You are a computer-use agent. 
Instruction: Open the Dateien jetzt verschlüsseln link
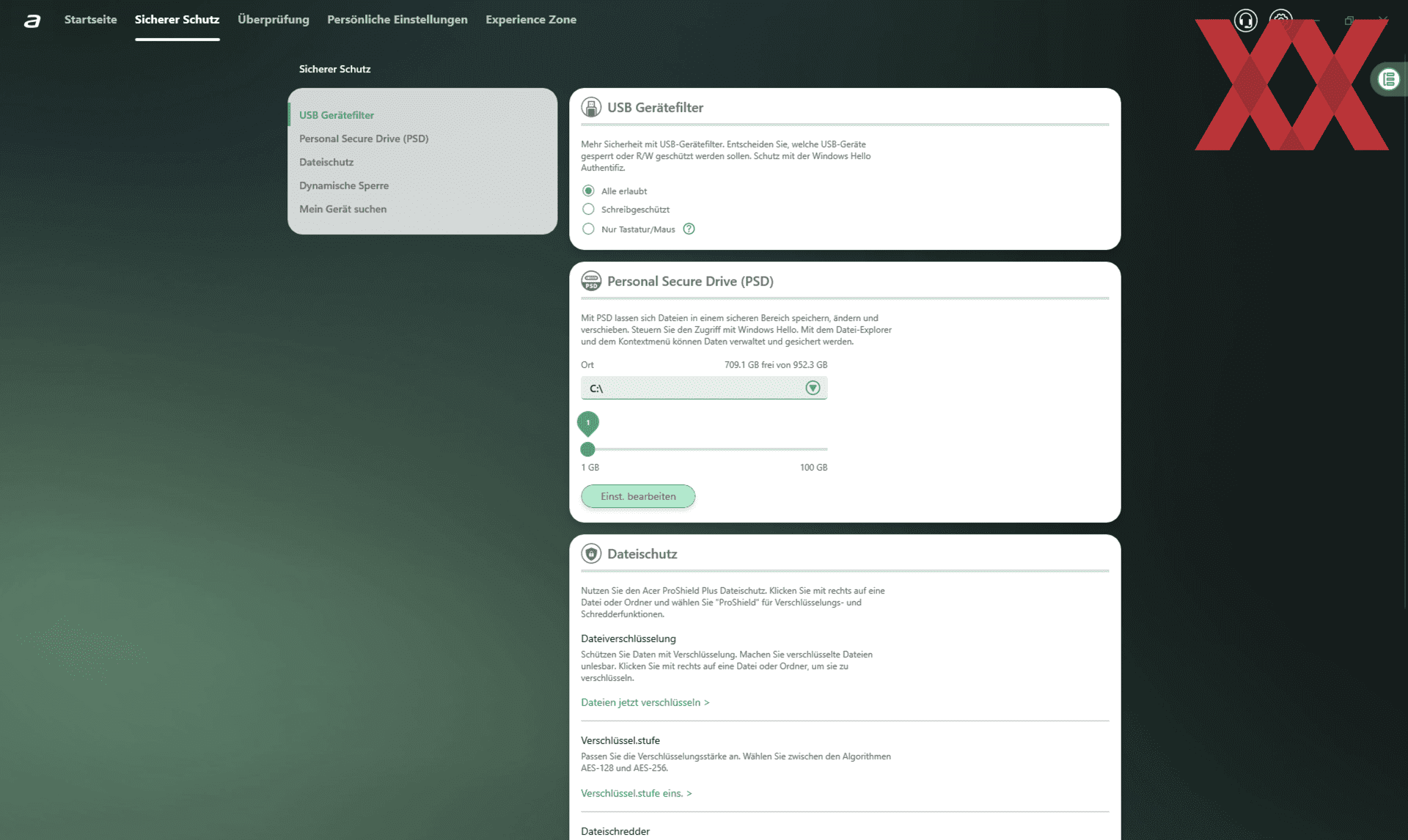645,702
